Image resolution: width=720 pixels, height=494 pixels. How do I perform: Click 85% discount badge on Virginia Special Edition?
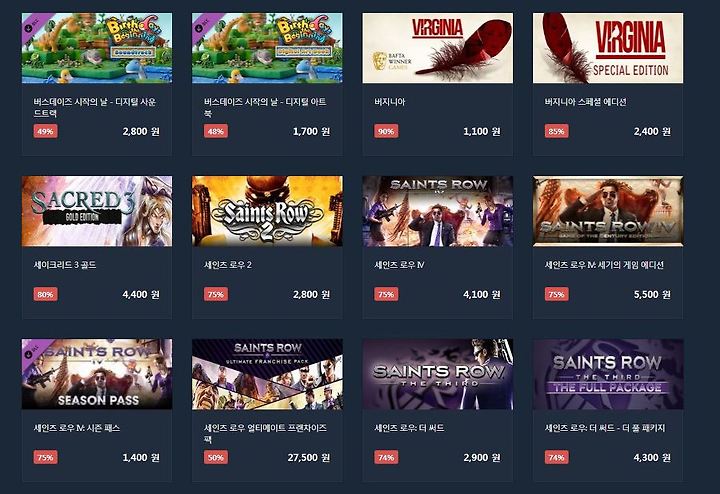coord(557,131)
